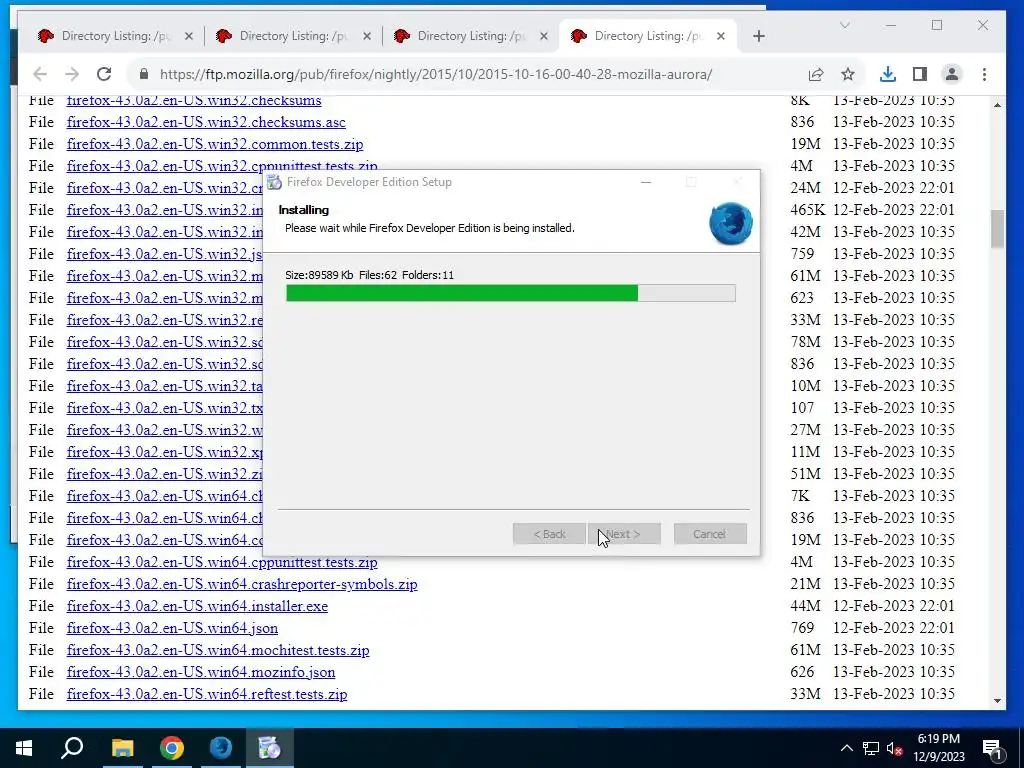Click 'Size:89589 Kb Files:62 Folders:11' text
Viewport: 1024px width, 768px height.
coord(370,275)
